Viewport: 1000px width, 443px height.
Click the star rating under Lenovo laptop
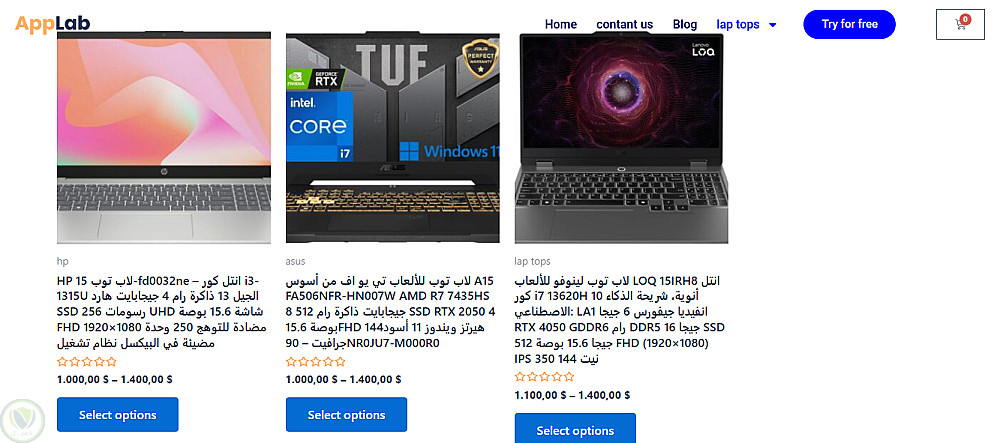[x=545, y=377]
